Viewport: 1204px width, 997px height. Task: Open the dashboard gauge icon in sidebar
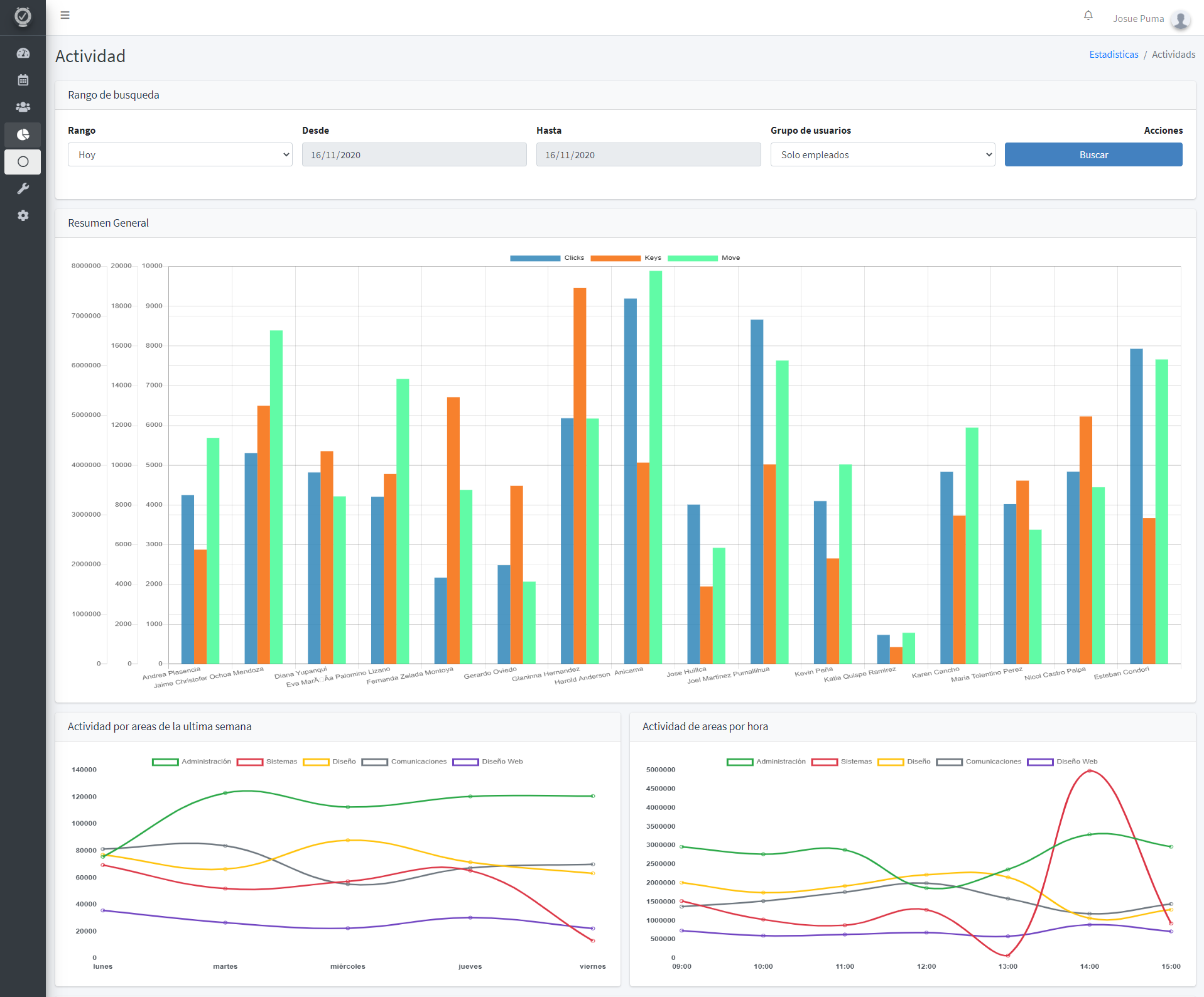coord(23,53)
